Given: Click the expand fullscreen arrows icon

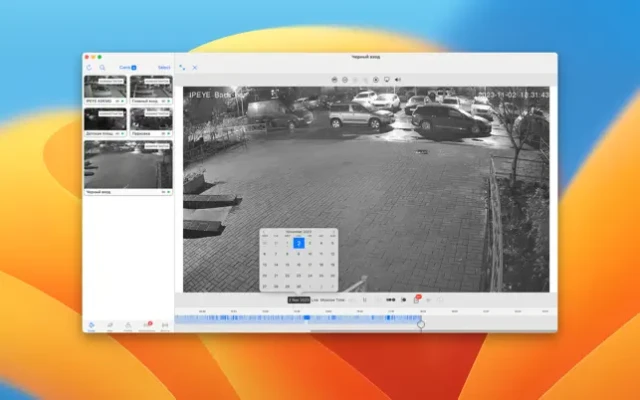Looking at the screenshot, I should pos(183,67).
